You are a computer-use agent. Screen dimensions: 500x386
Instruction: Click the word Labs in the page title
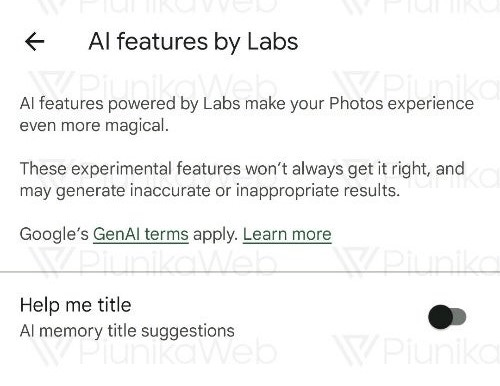click(x=273, y=42)
